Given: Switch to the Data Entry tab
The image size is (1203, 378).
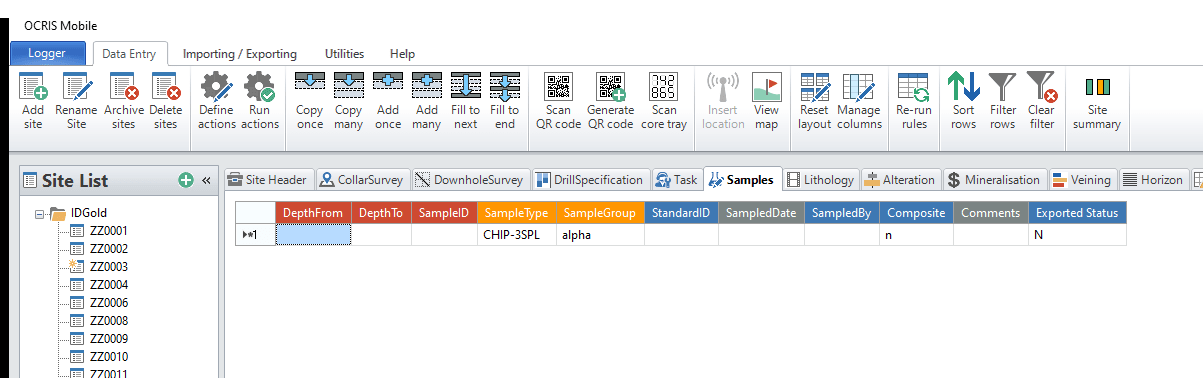Looking at the screenshot, I should [x=129, y=54].
